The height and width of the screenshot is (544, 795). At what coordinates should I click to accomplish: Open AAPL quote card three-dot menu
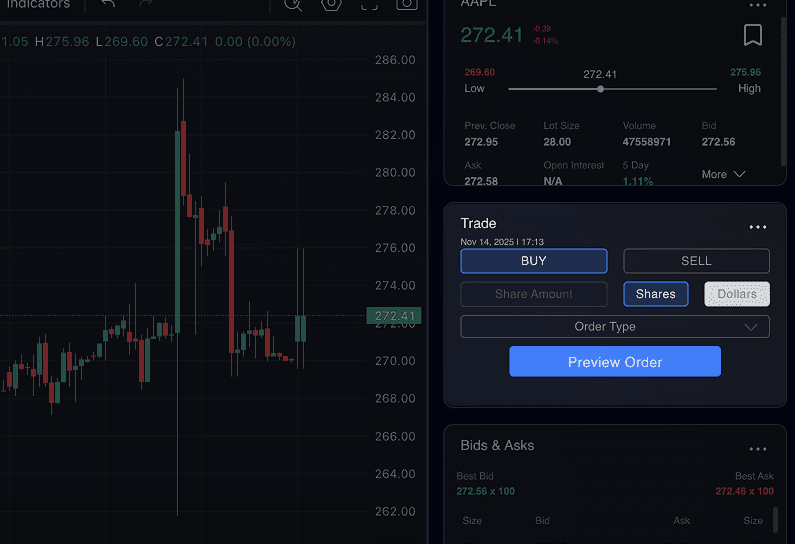click(x=757, y=5)
